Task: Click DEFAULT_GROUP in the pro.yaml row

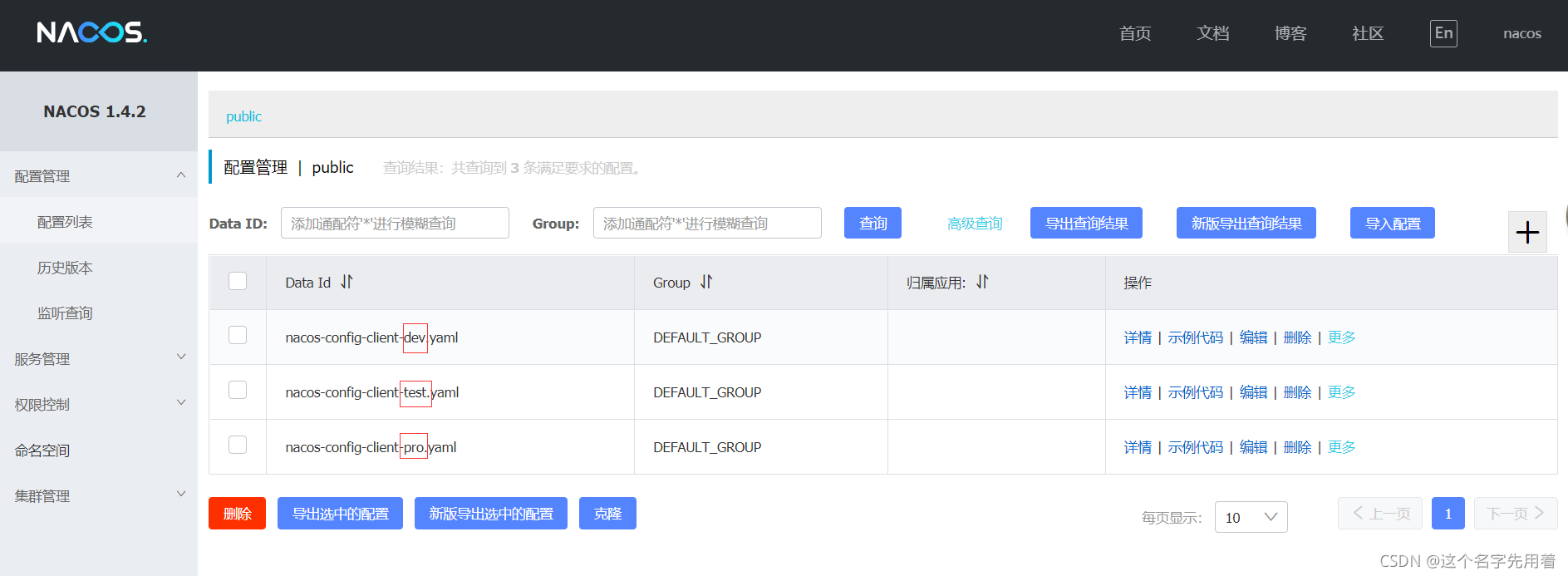Action: [707, 447]
